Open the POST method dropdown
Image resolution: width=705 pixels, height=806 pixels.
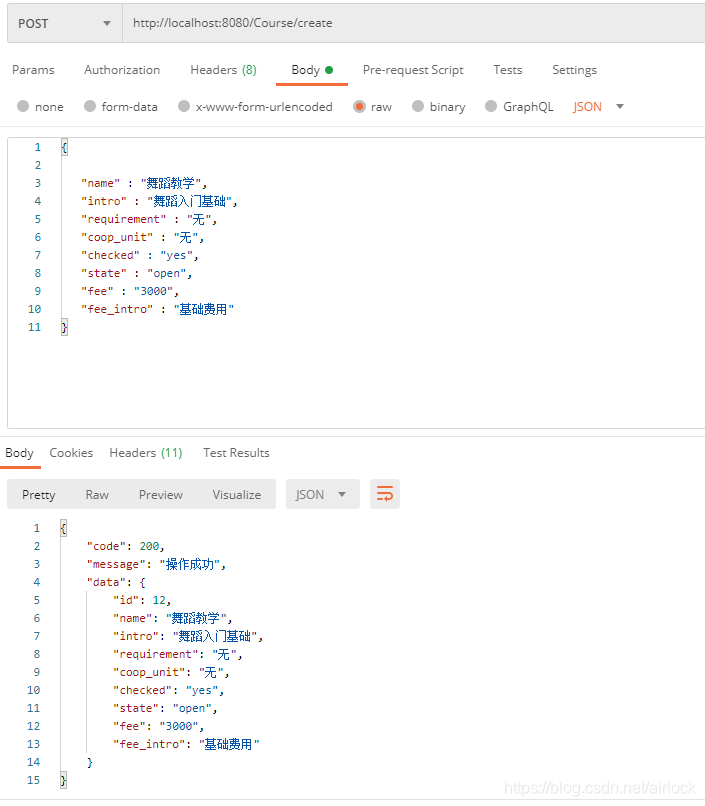click(x=64, y=23)
